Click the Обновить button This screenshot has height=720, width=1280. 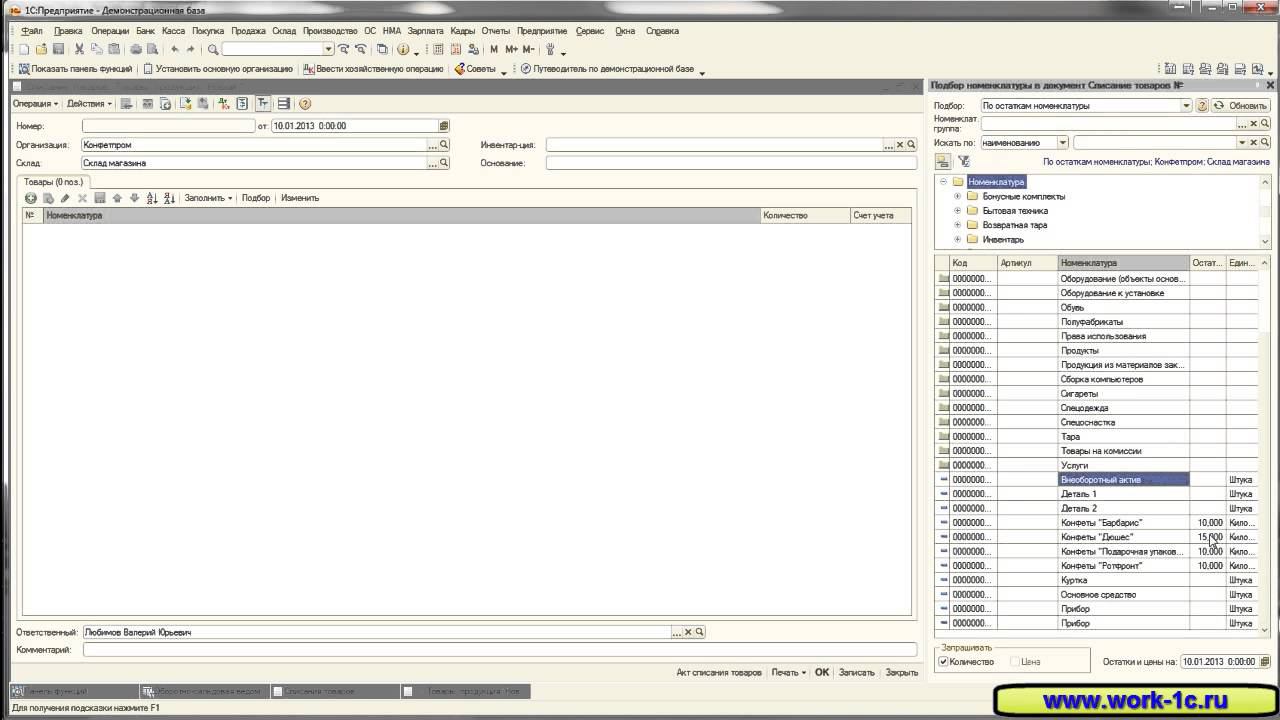(x=1241, y=105)
